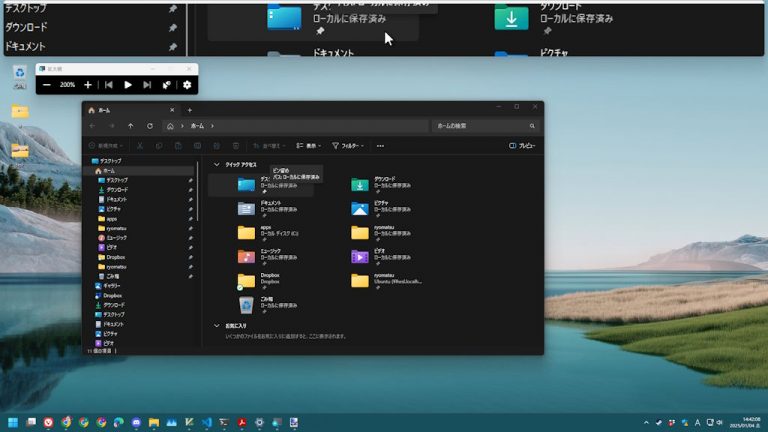The height and width of the screenshot is (432, 768).
Task: Go back in File Explorer
Action: [93, 126]
